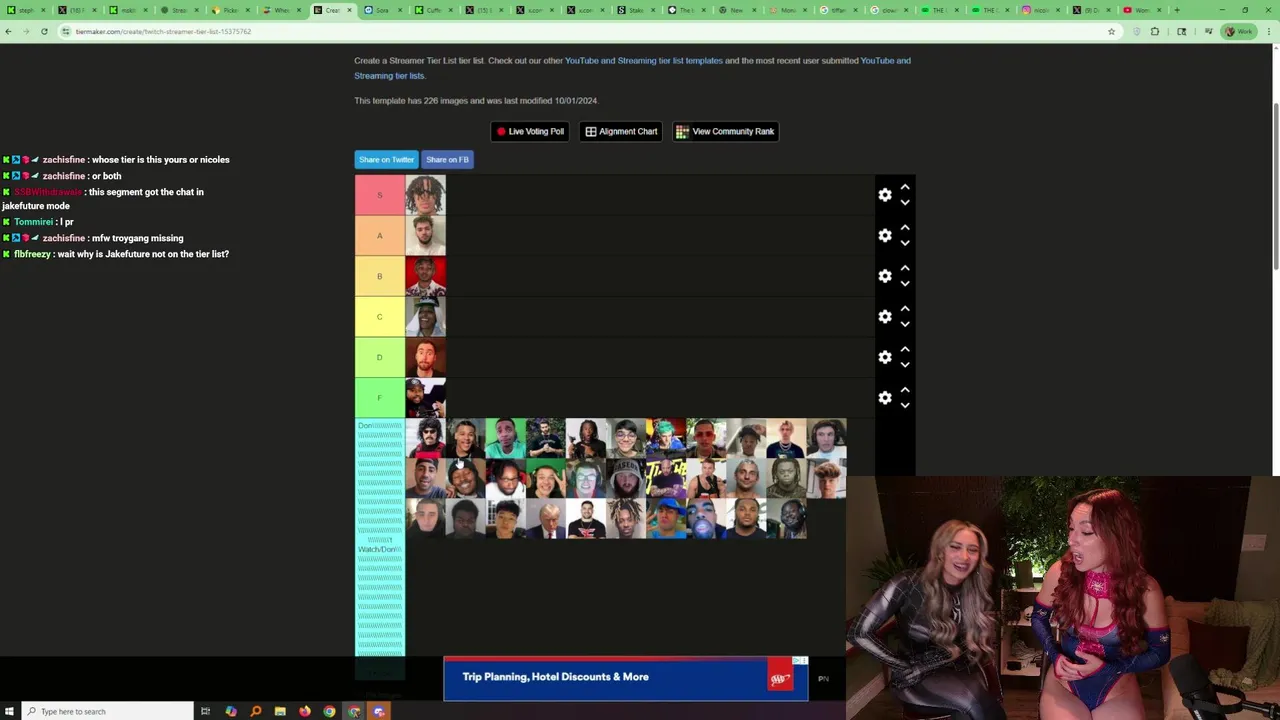1280x720 pixels.
Task: Select the orange A tier label
Action: [x=380, y=235]
